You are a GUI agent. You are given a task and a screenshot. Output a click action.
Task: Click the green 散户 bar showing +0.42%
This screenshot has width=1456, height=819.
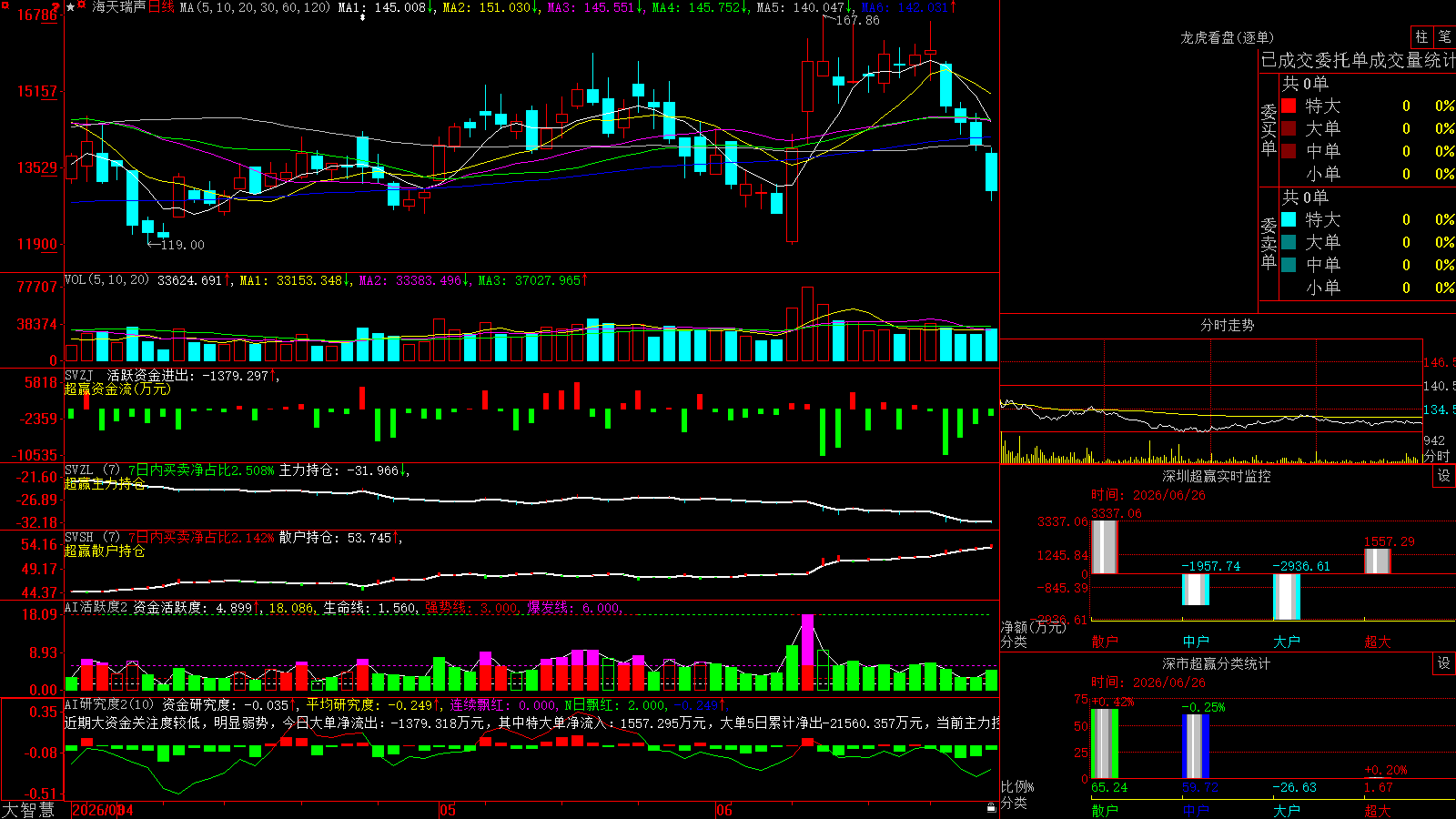tap(1105, 743)
